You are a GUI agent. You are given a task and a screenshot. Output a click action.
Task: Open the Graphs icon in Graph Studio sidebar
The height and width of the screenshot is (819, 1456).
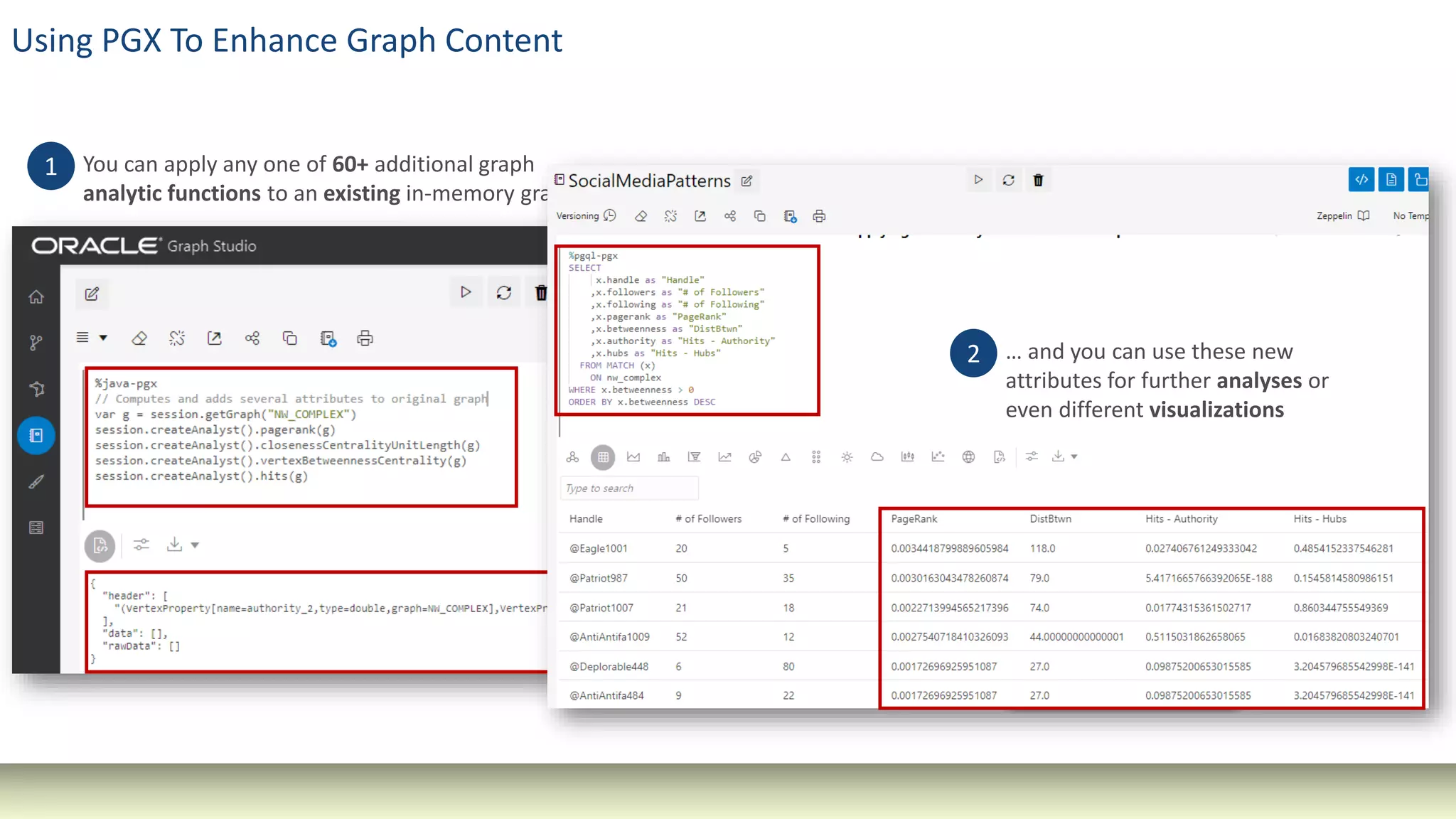pyautogui.click(x=36, y=389)
